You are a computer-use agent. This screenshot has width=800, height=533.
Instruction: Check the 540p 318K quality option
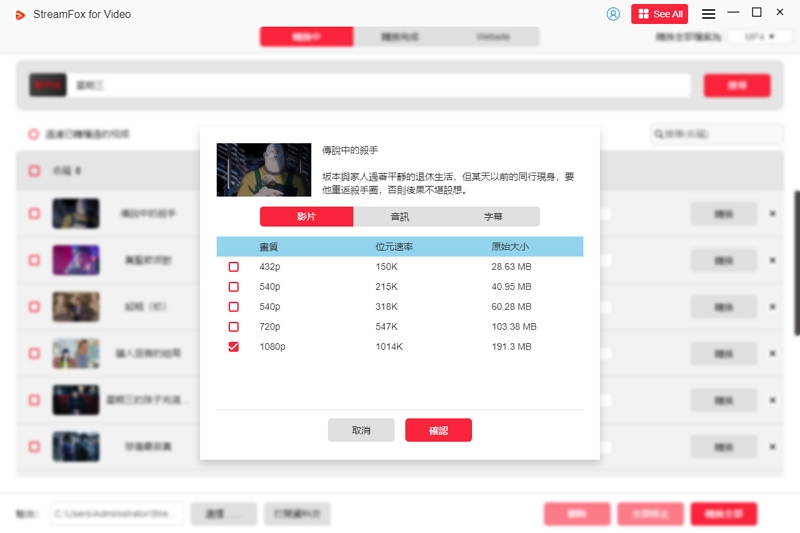(x=234, y=307)
